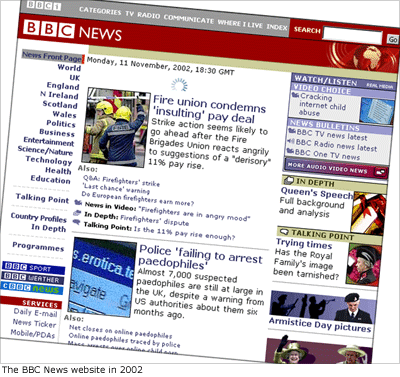Viewport: 400px width, 377px height.
Task: Click the BBC News logo banner
Action: [73, 31]
